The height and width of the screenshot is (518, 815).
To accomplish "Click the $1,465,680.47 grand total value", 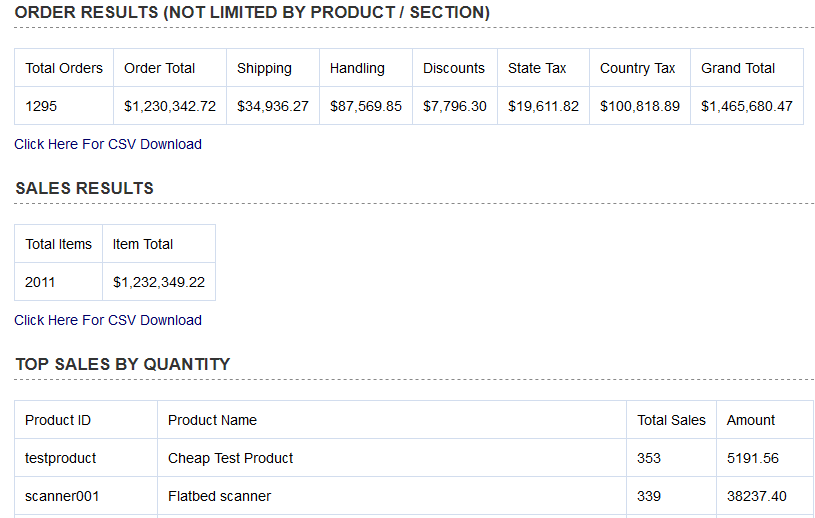I will click(747, 106).
